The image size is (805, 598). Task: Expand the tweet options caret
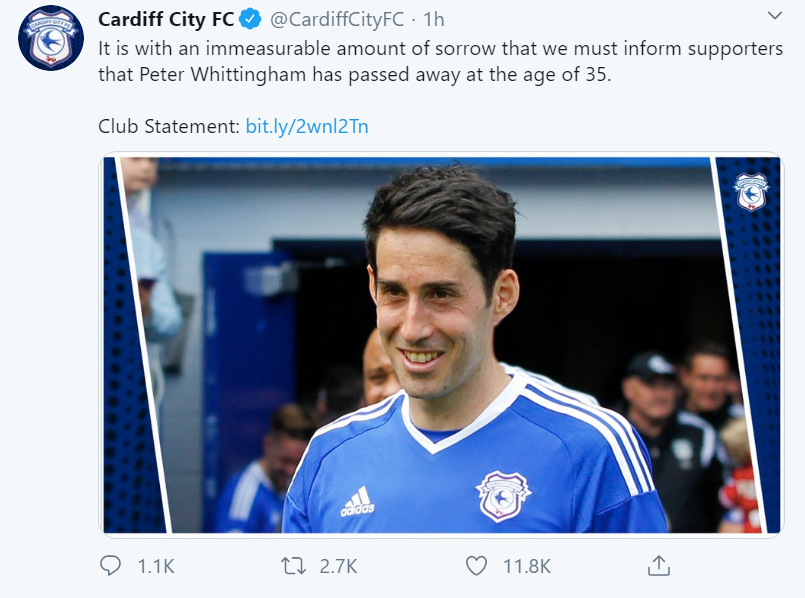click(x=775, y=17)
